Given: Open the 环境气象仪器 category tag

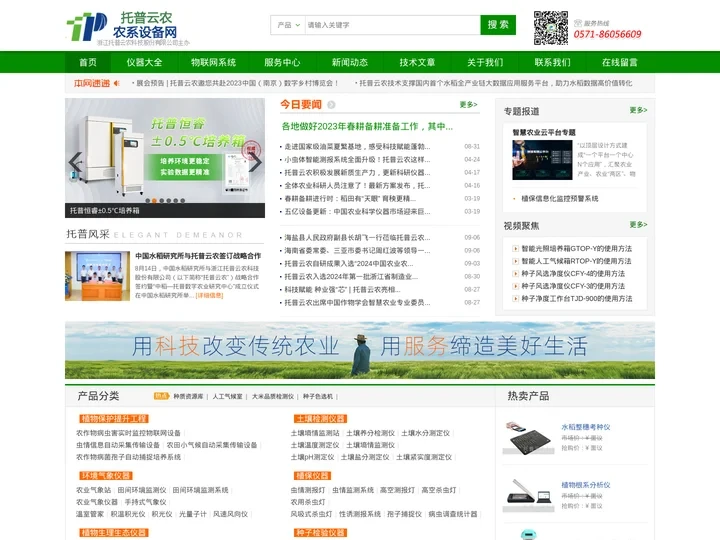Looking at the screenshot, I should tap(106, 476).
